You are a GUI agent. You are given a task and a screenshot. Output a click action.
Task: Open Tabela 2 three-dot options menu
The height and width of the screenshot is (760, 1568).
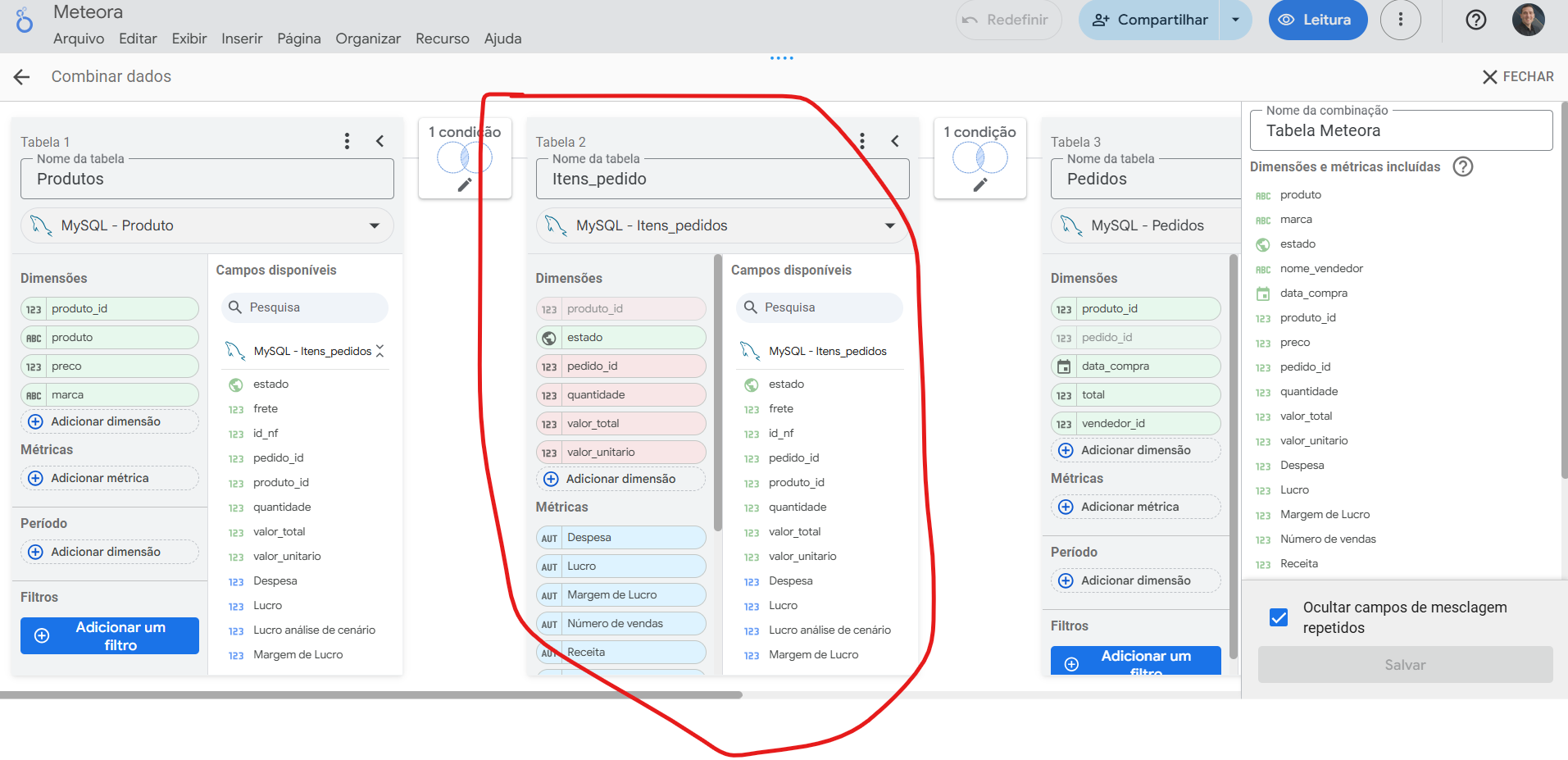pos(862,141)
